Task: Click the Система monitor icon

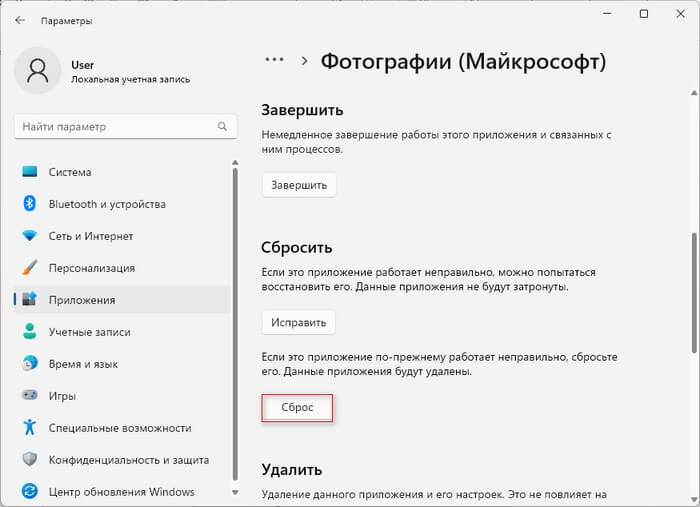Action: 29,172
